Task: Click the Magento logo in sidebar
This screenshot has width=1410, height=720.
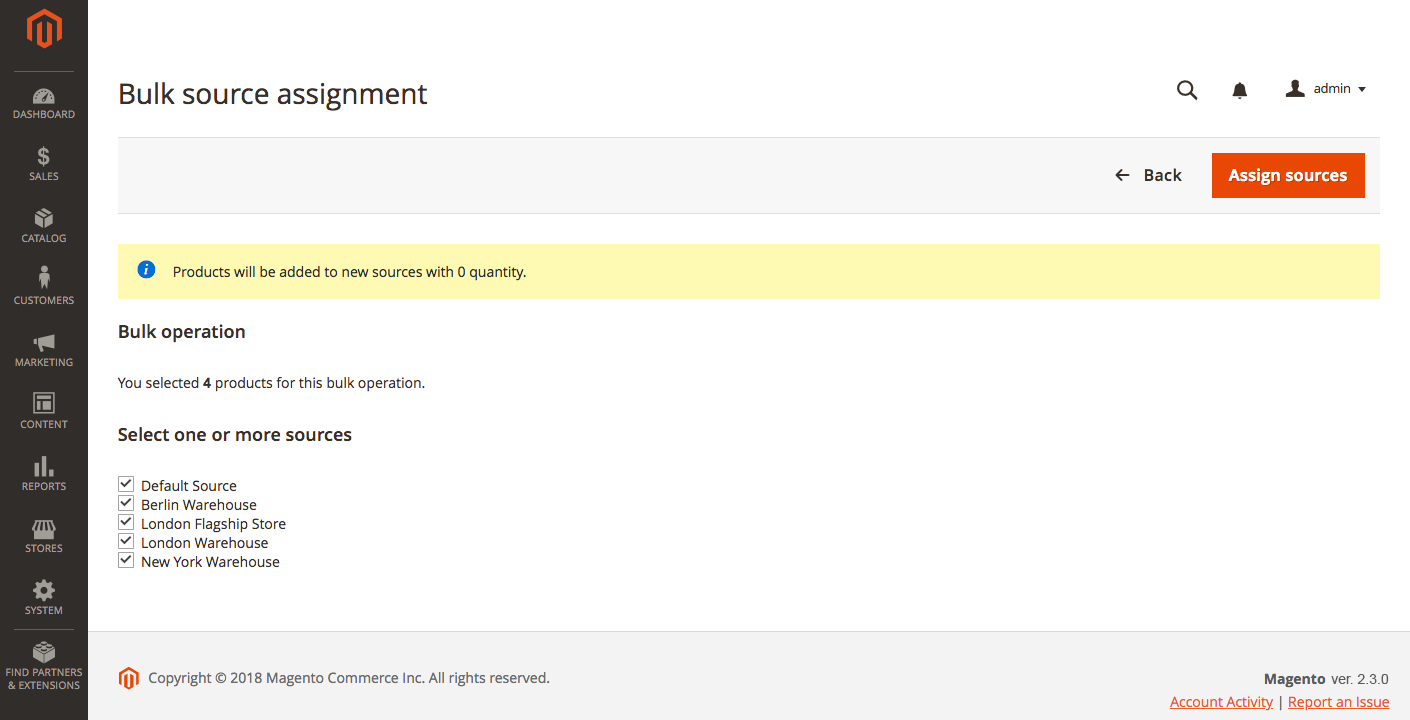Action: coord(44,29)
